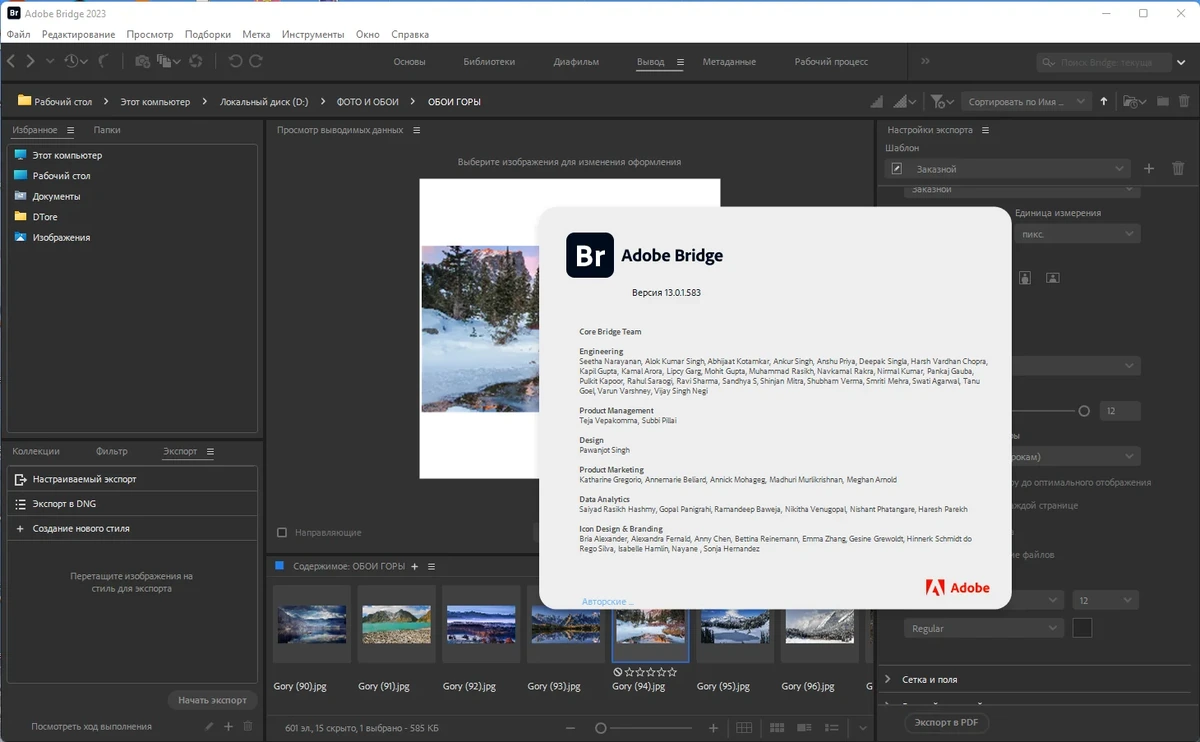Delete the export template trash icon

pos(1178,169)
